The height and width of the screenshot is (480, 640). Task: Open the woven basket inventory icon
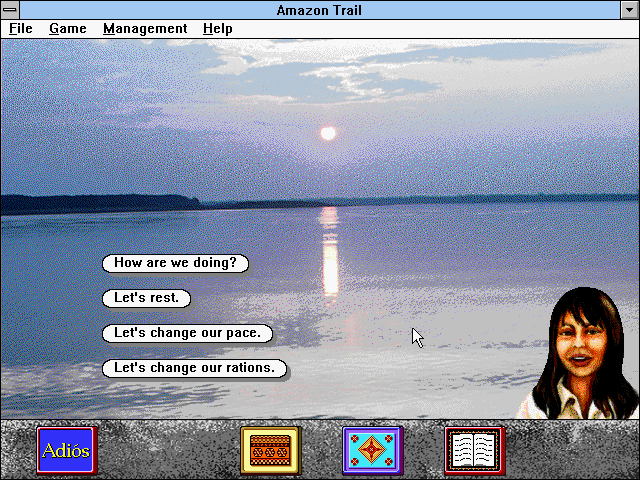(271, 451)
